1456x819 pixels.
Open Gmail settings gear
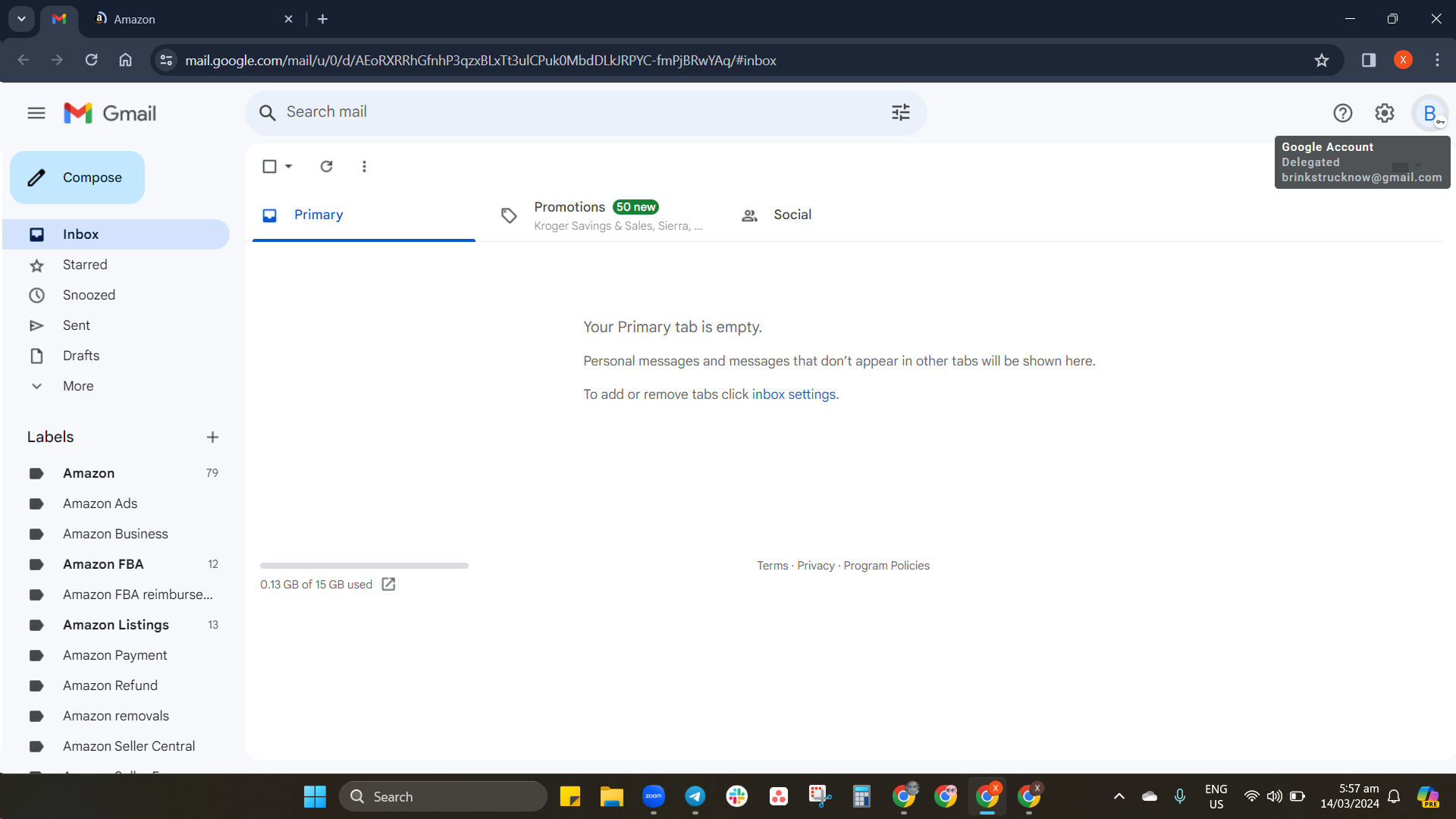[x=1385, y=113]
